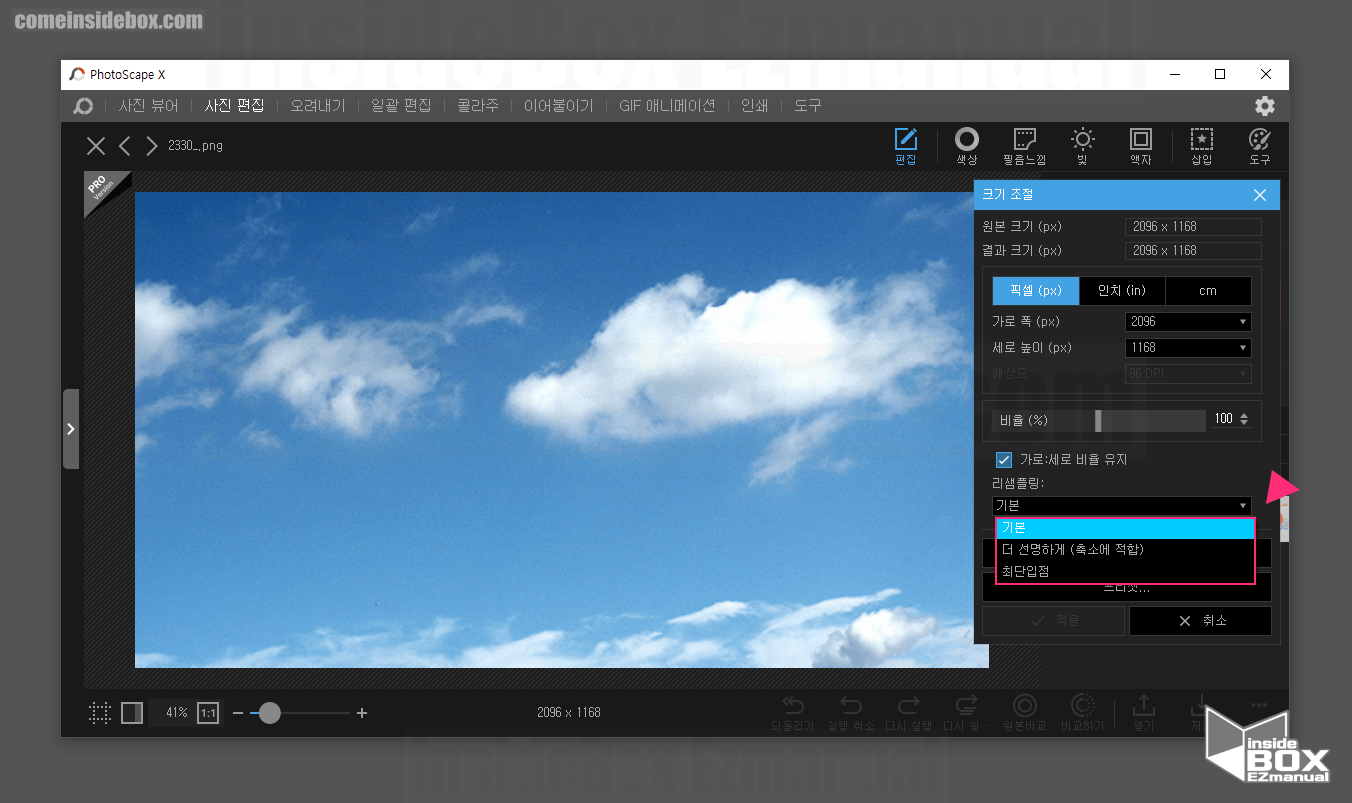Click the Tools (도구) palette icon

coord(1259,145)
